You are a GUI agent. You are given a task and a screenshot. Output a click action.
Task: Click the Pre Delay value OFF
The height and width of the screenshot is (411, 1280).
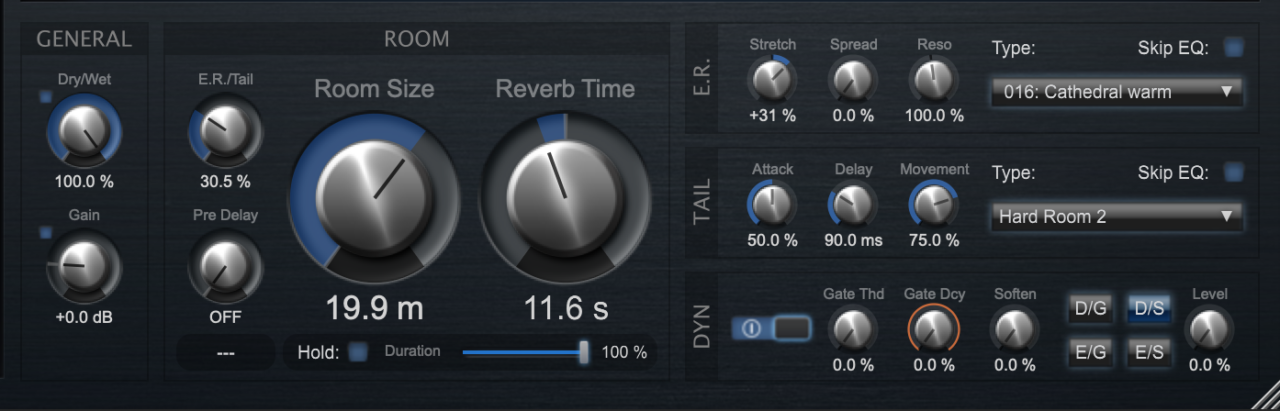(225, 317)
